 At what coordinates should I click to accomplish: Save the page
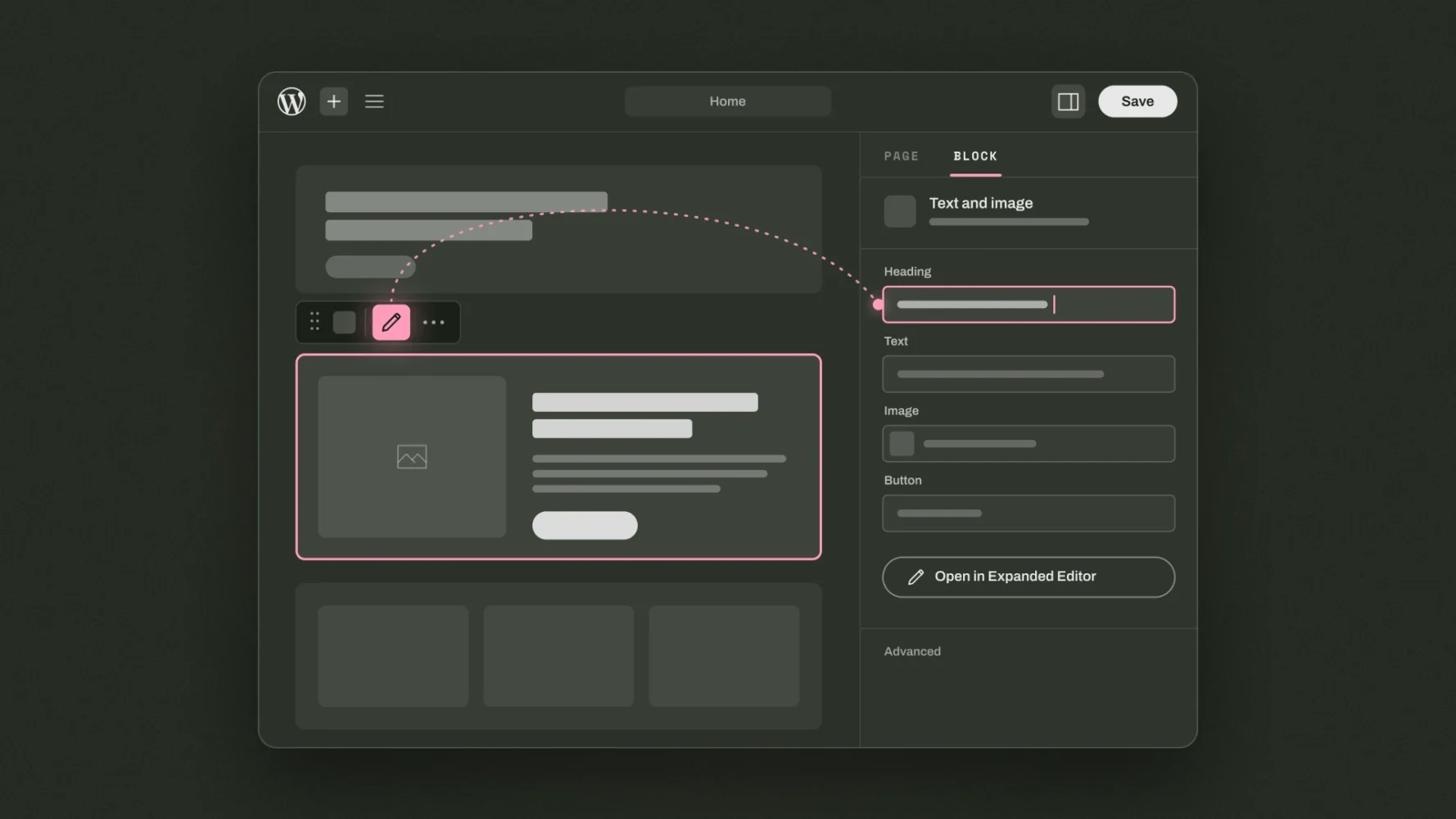click(x=1137, y=102)
